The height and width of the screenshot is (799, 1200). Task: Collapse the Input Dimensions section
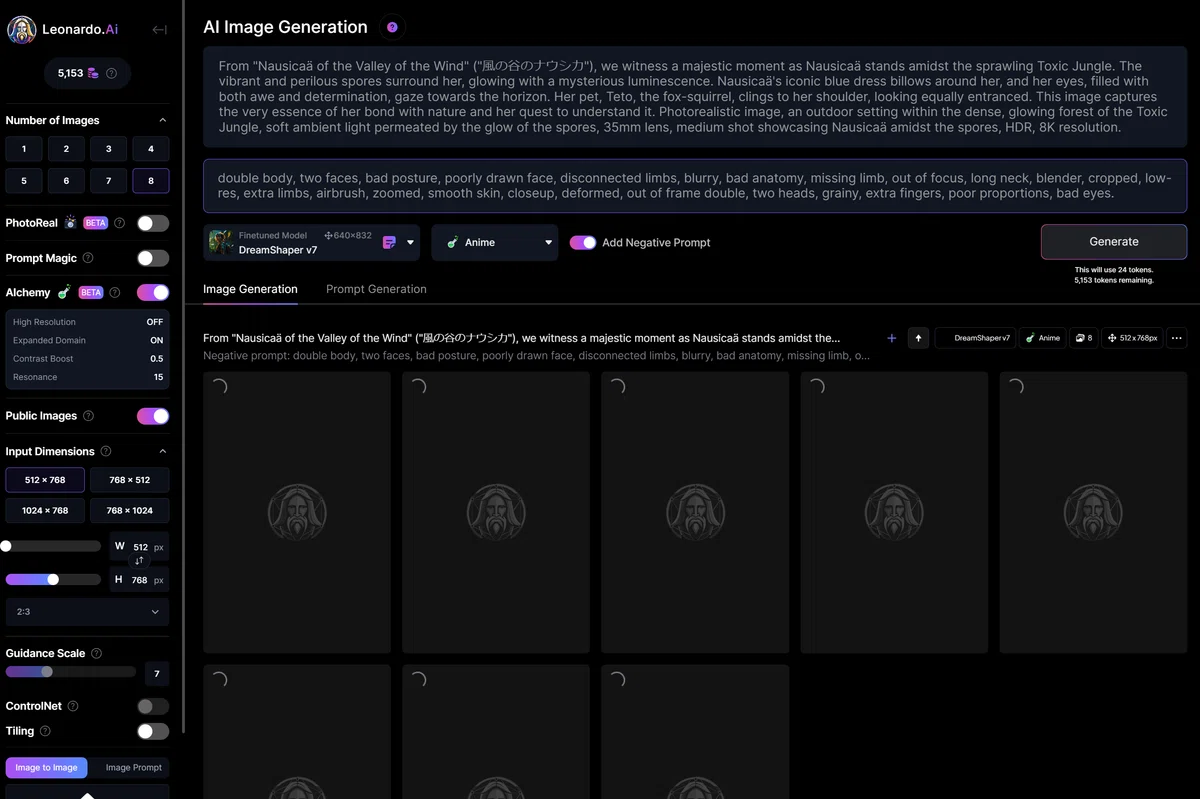click(x=163, y=451)
